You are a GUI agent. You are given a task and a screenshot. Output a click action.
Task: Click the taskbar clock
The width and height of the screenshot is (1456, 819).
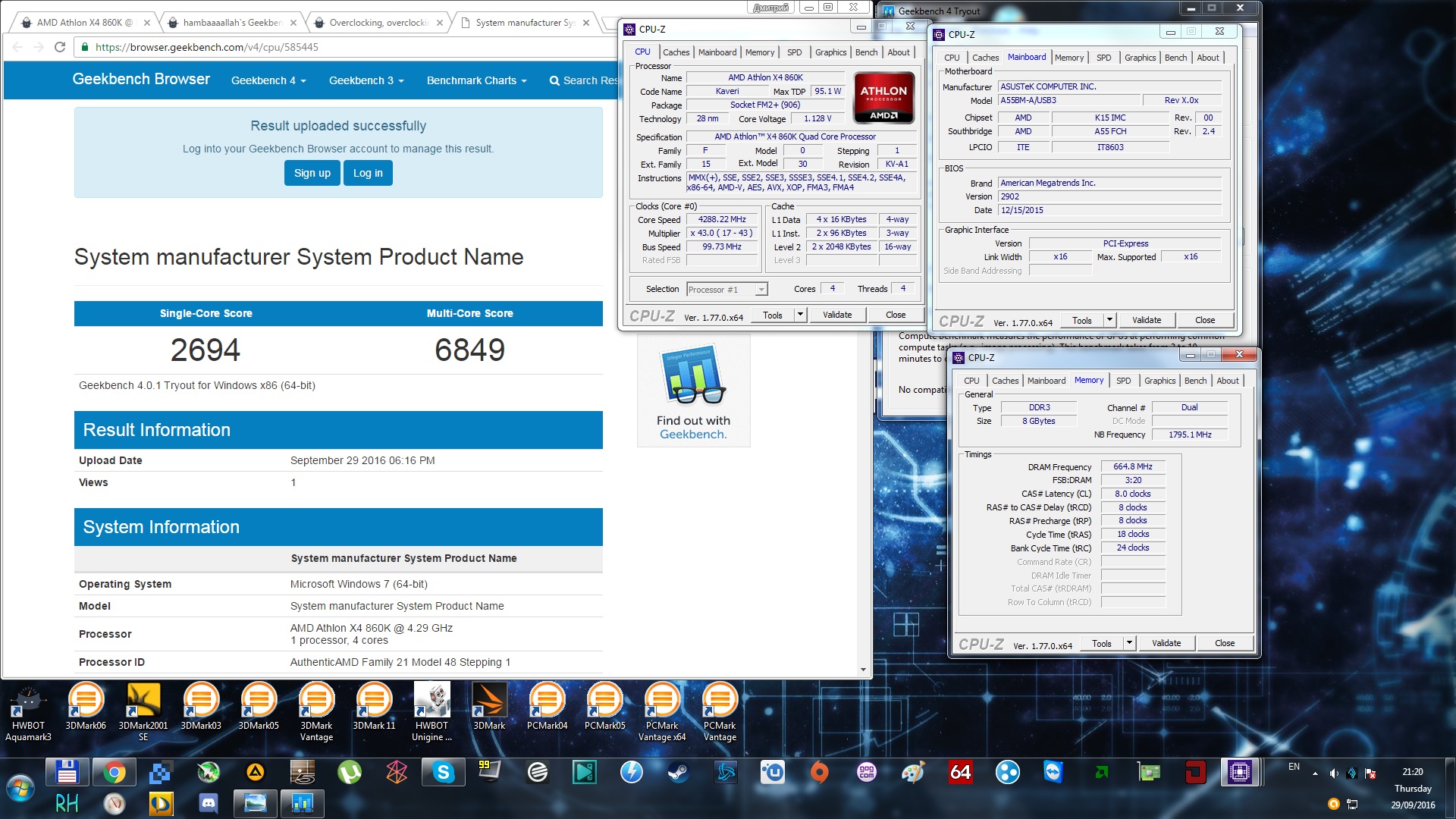click(1413, 788)
